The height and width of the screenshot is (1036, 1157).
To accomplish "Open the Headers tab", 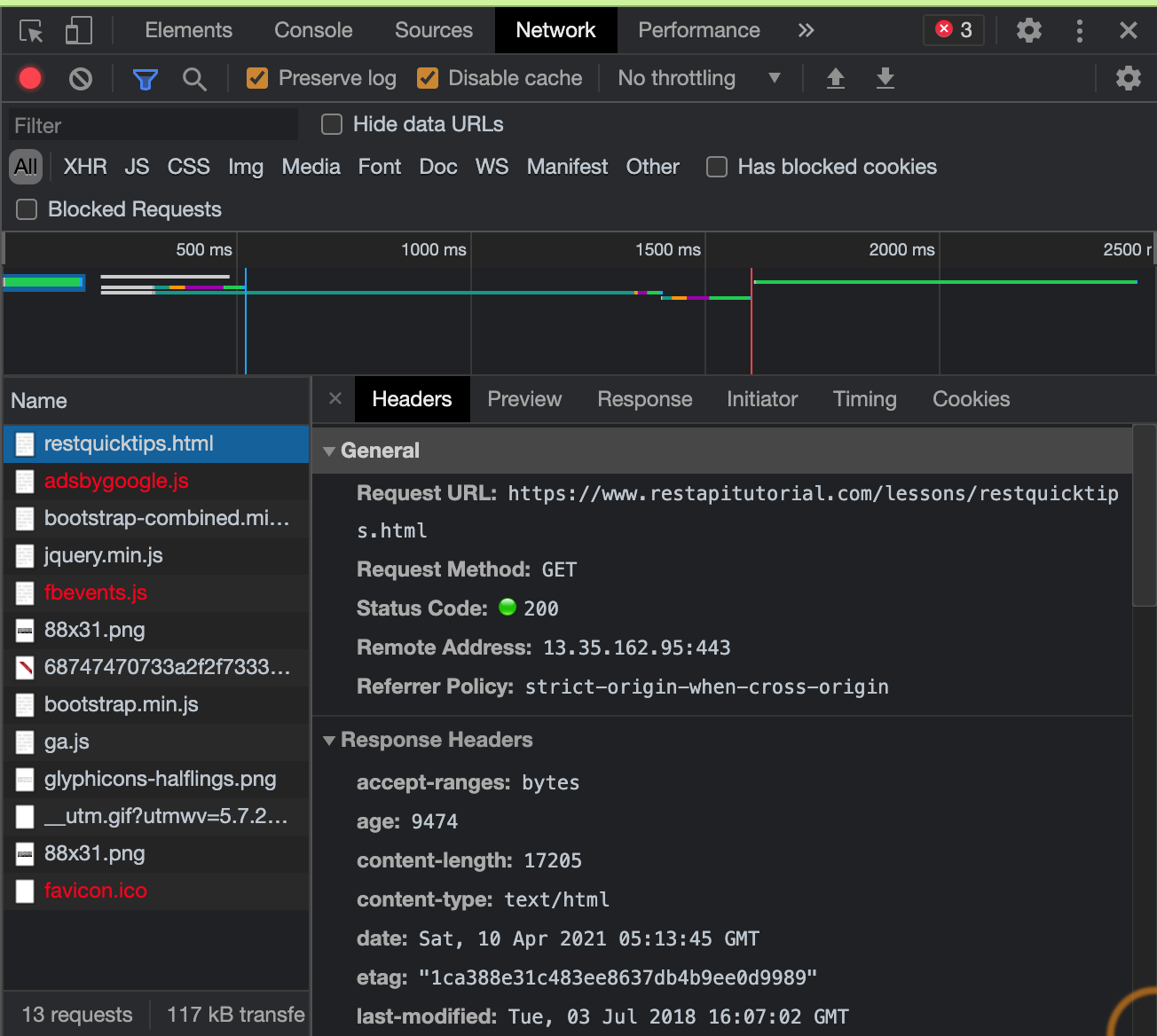I will pyautogui.click(x=412, y=399).
